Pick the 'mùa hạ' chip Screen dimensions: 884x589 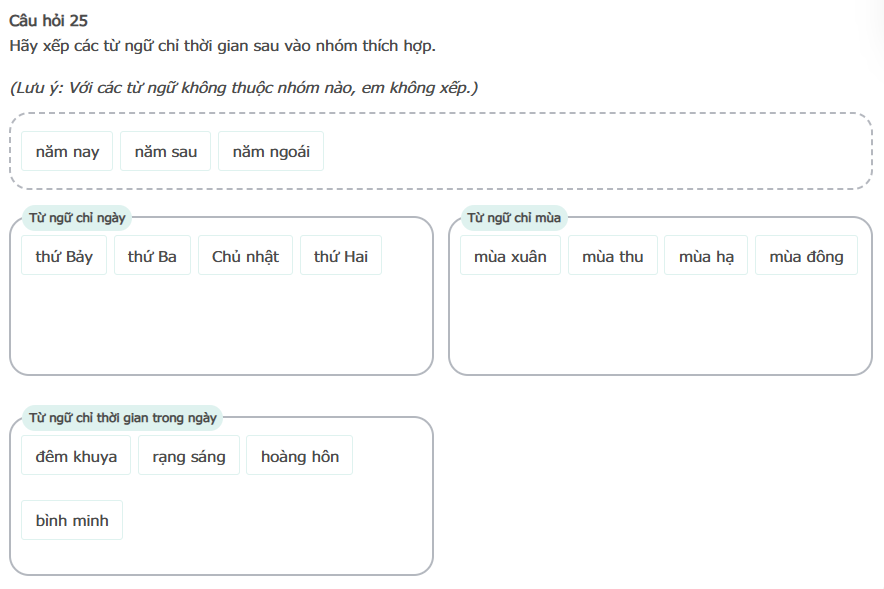(706, 256)
